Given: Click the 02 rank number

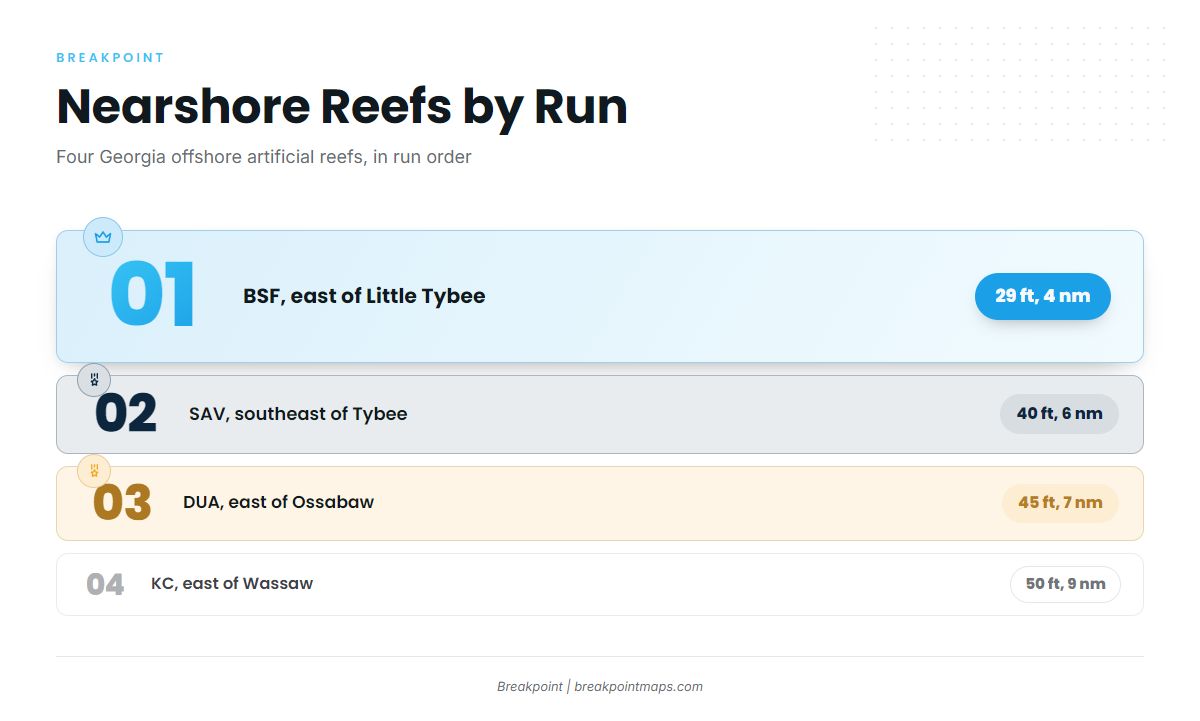Looking at the screenshot, I should (126, 414).
